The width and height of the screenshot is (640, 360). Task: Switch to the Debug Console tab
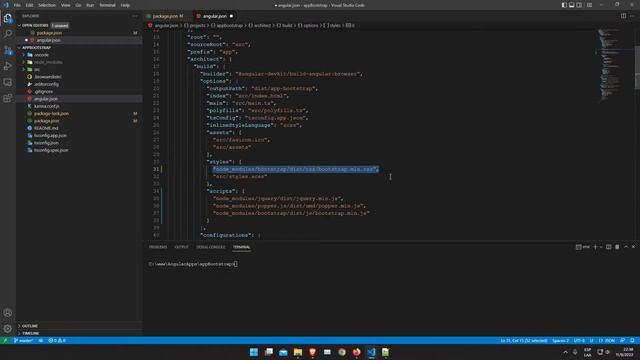pyautogui.click(x=211, y=247)
